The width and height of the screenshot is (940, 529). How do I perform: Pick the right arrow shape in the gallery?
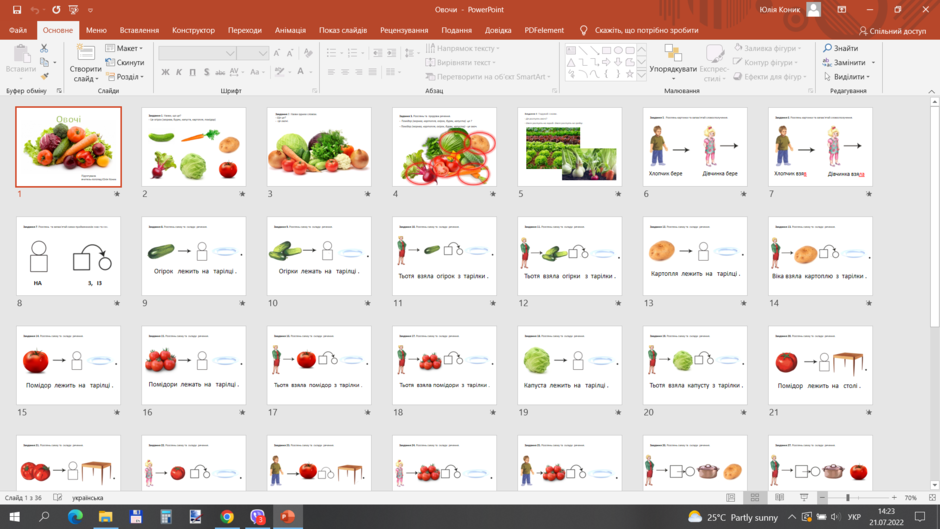[x=606, y=62]
